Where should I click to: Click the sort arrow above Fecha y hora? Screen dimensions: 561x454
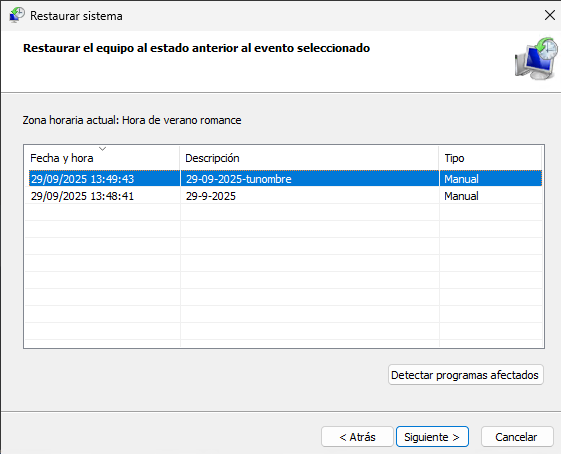[103, 148]
